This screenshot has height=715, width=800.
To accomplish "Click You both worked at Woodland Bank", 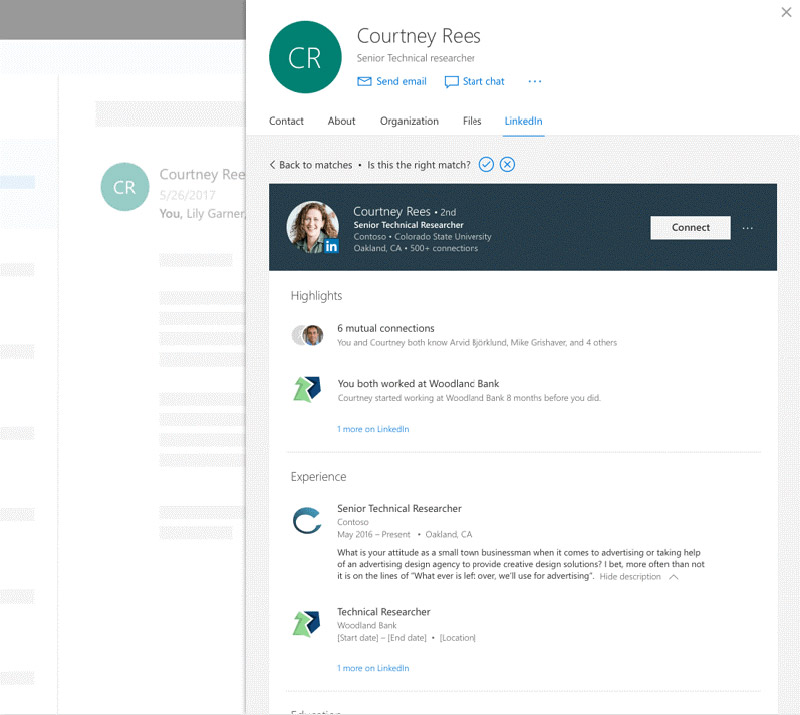I will point(418,384).
